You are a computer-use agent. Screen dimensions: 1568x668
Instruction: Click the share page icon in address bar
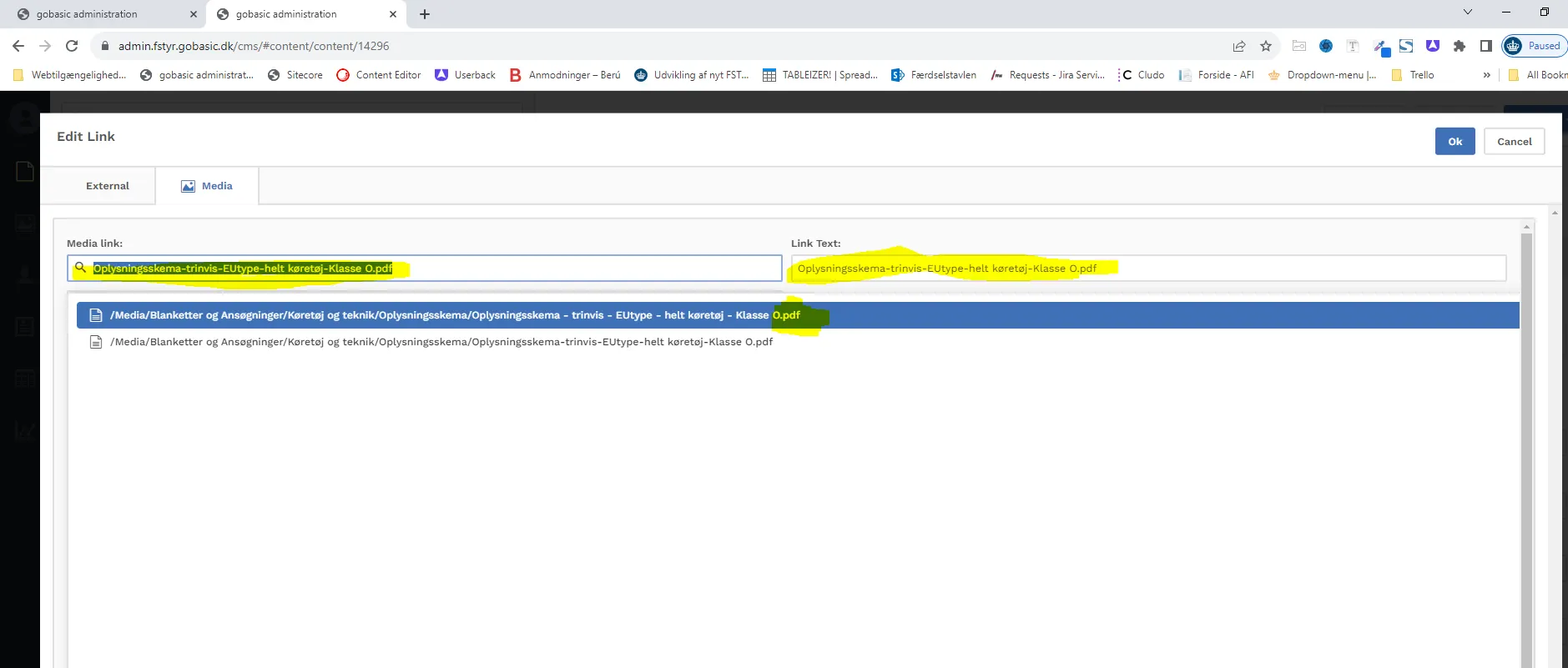click(x=1239, y=46)
